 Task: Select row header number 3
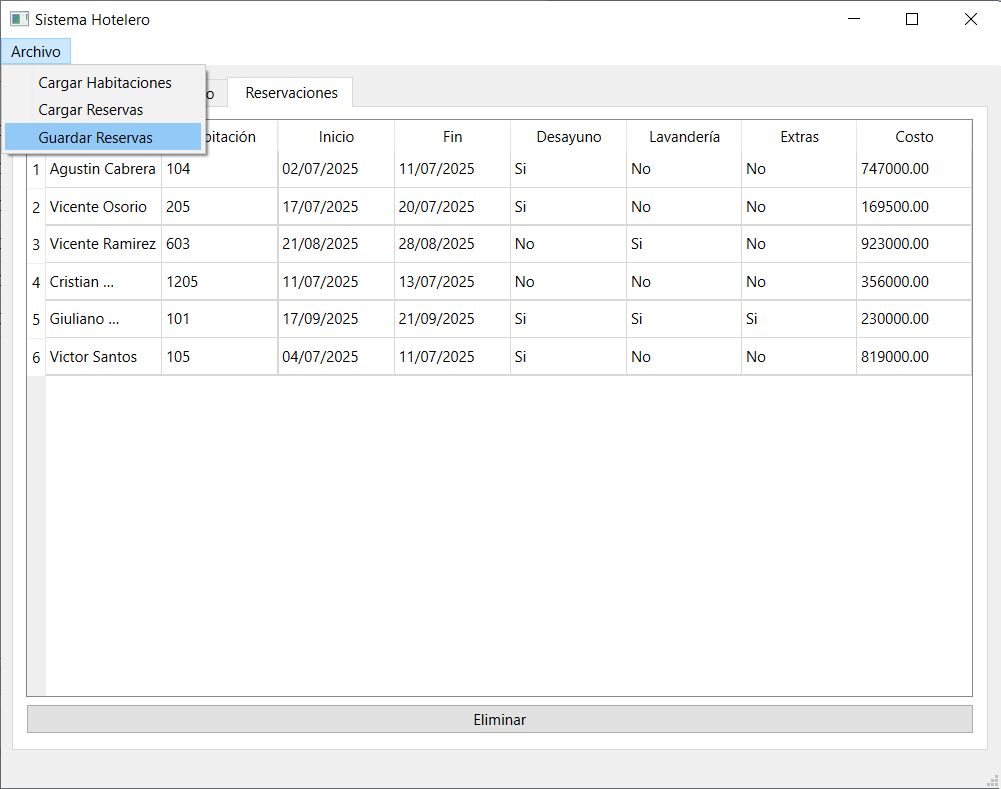(36, 244)
